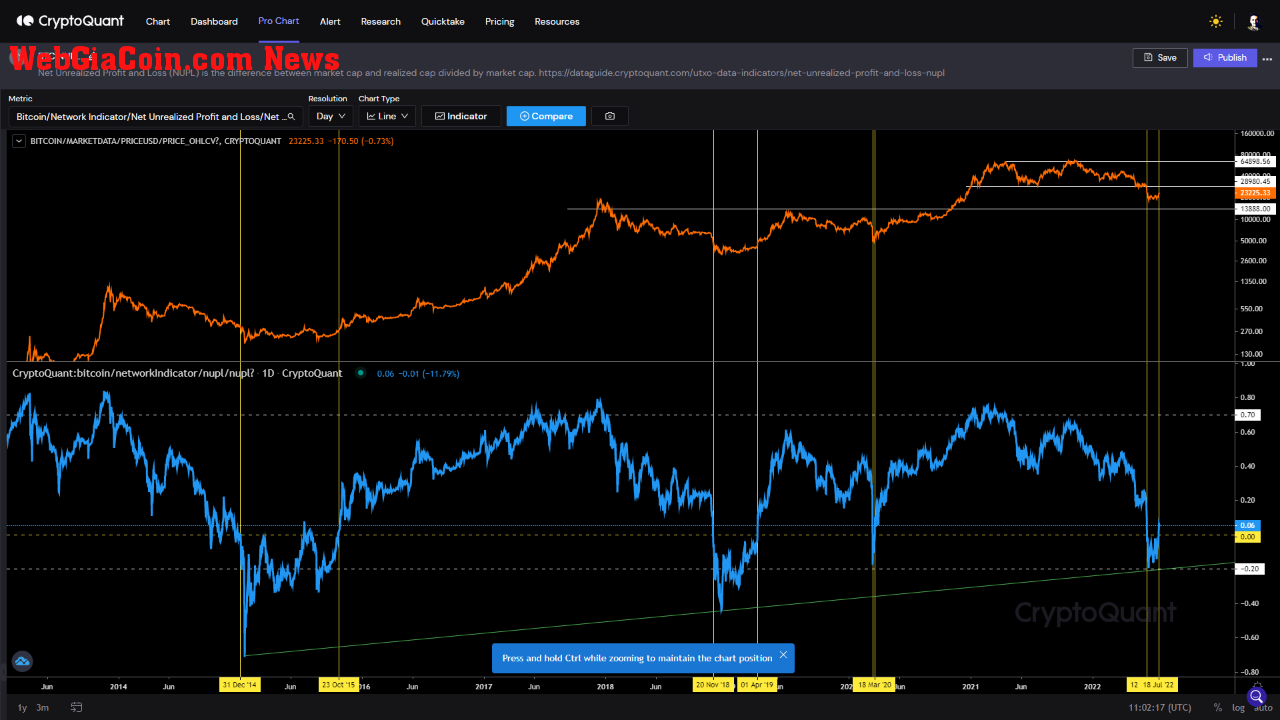Collapse the price series legend chevron
Screen dimensions: 1280x720
pyautogui.click(x=19, y=141)
